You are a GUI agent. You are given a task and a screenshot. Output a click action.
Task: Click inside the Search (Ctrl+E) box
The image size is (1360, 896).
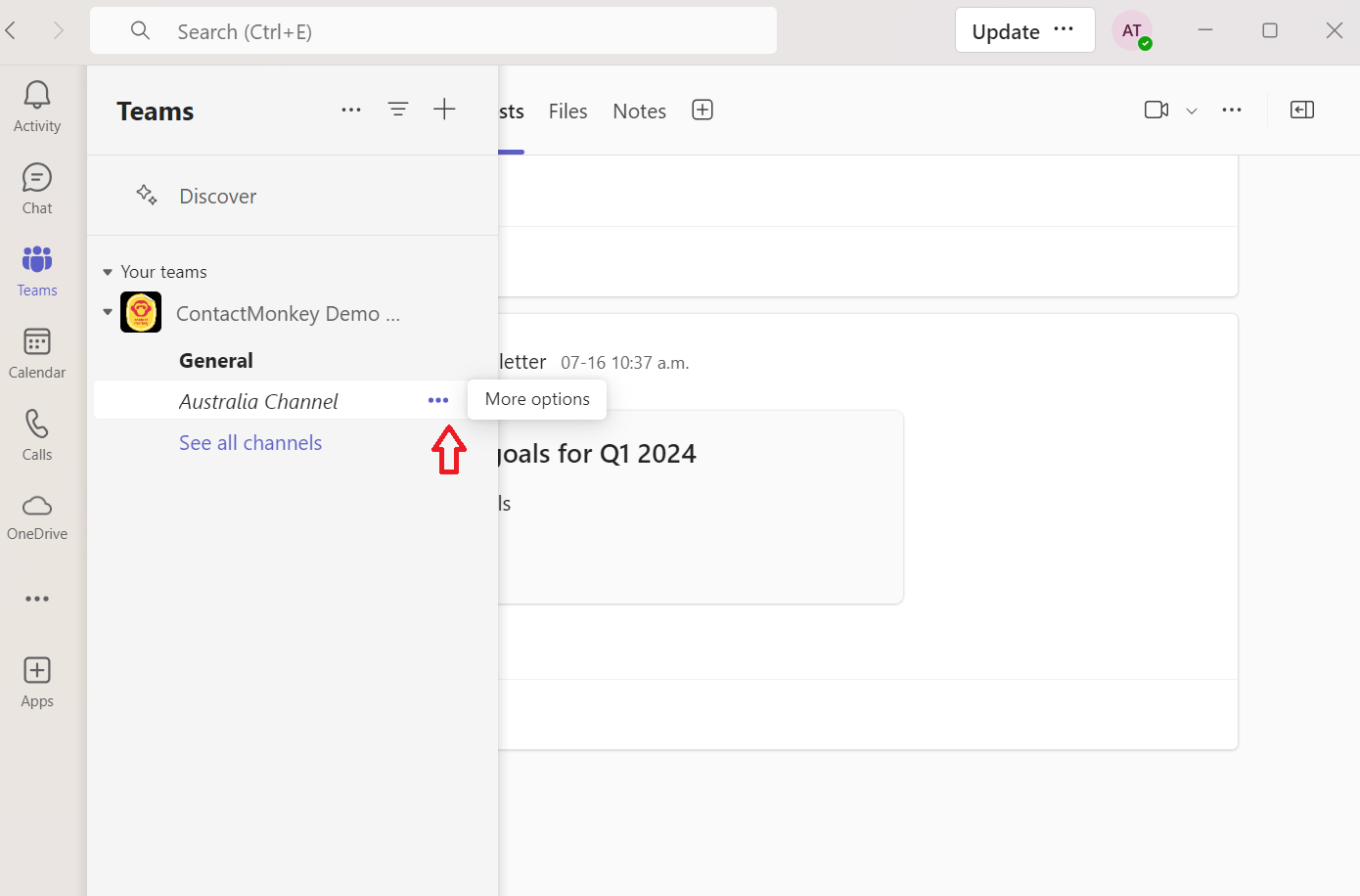[x=433, y=31]
